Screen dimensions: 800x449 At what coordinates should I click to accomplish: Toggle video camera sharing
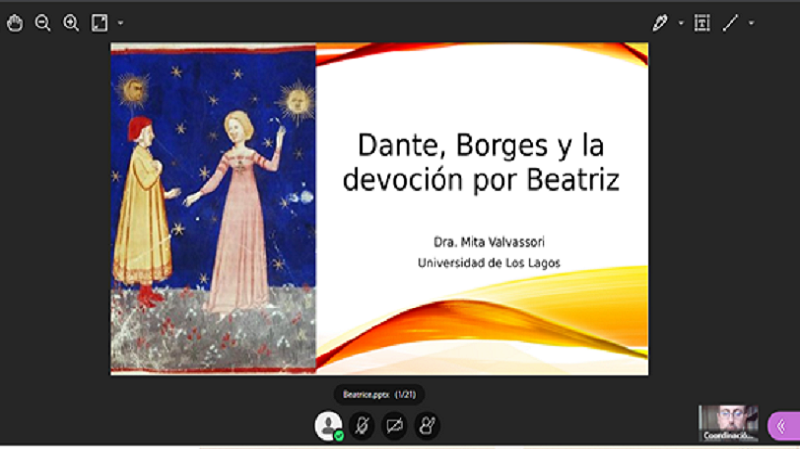point(394,426)
